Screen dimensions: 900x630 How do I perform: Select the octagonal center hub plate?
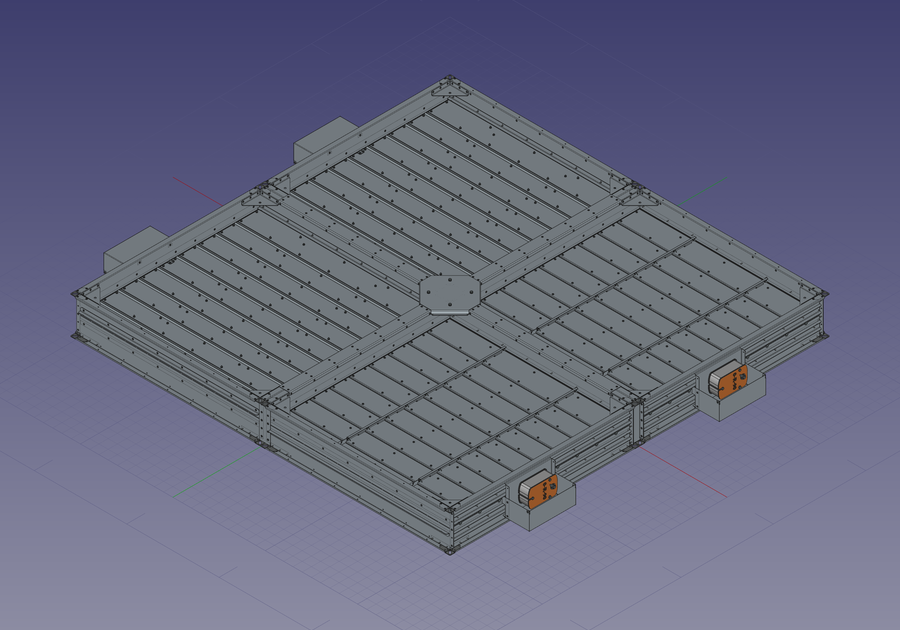pyautogui.click(x=449, y=292)
